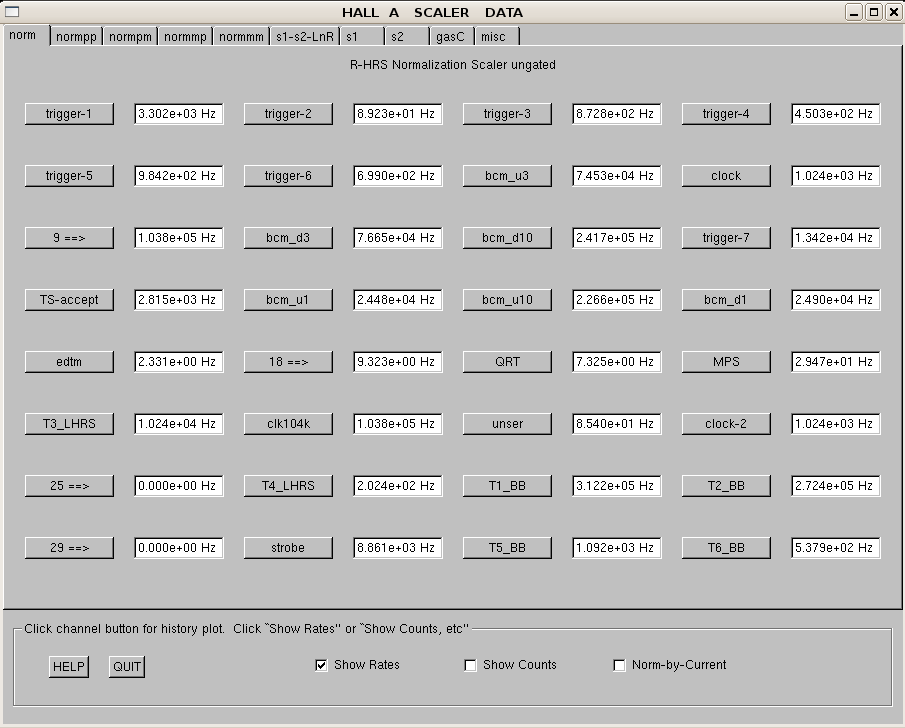Maximize the Hall A Scaler Data window

click(x=874, y=12)
